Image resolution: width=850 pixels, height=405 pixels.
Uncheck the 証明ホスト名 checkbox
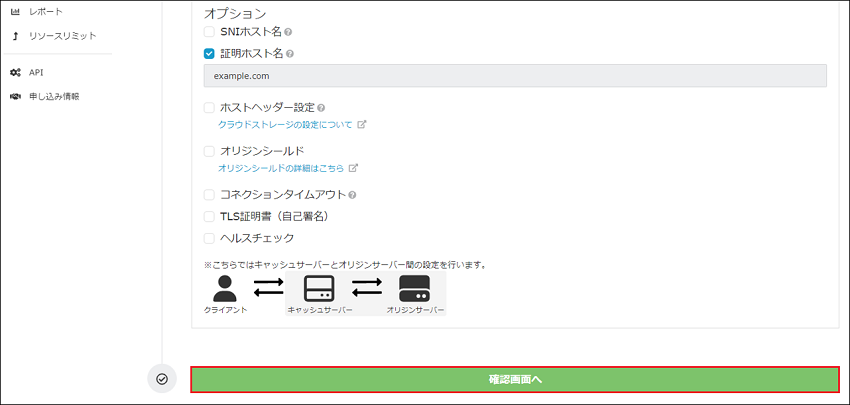click(209, 54)
